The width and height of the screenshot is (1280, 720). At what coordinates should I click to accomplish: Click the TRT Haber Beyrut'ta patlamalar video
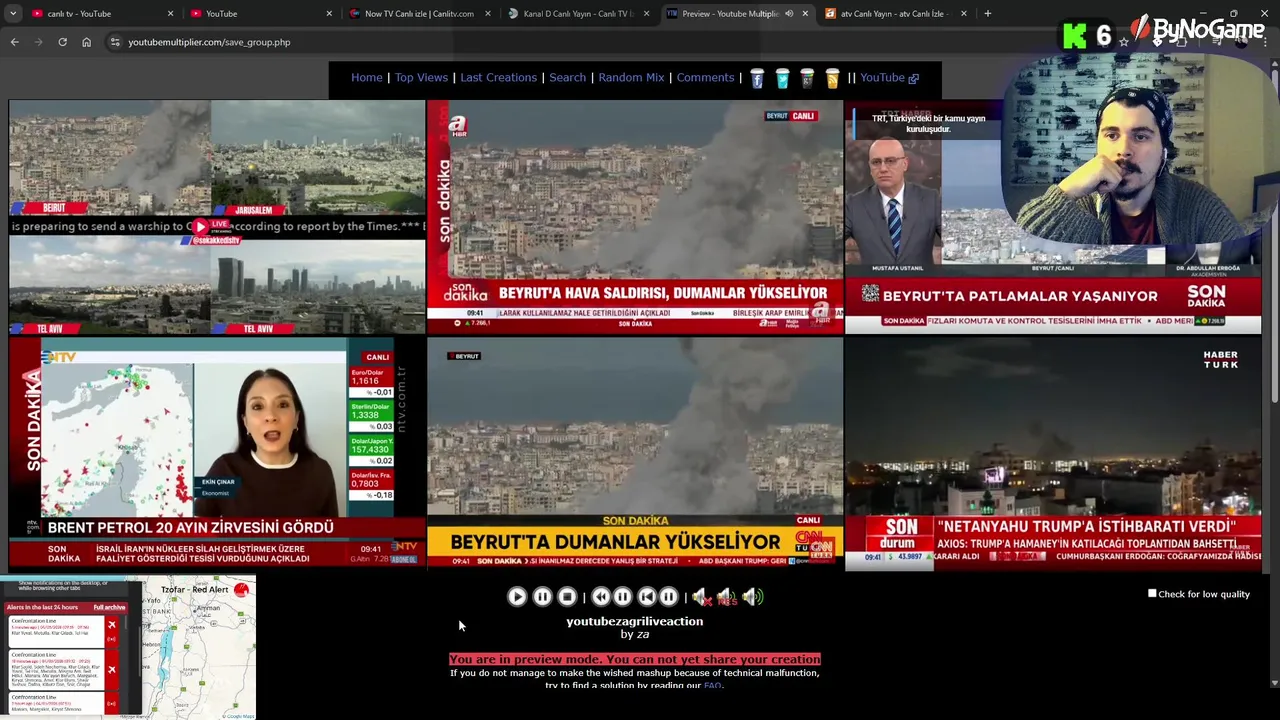(1053, 216)
